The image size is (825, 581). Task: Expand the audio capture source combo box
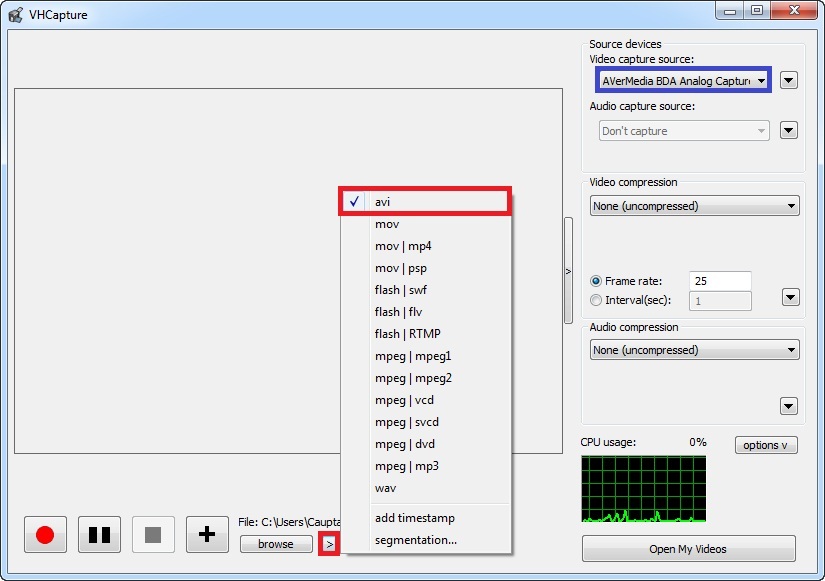[684, 131]
